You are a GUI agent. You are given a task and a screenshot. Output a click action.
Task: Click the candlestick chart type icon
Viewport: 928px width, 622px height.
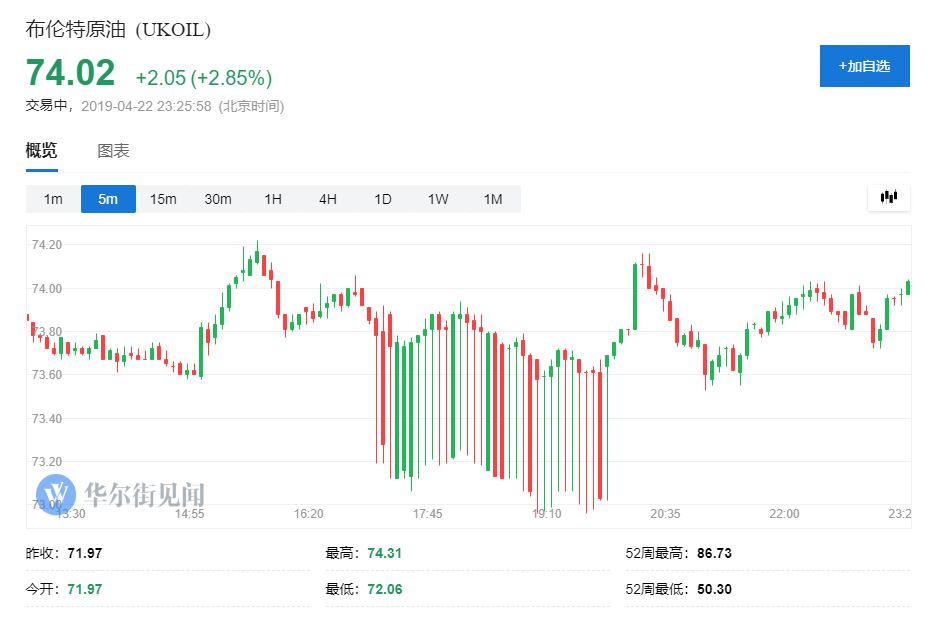pos(888,198)
